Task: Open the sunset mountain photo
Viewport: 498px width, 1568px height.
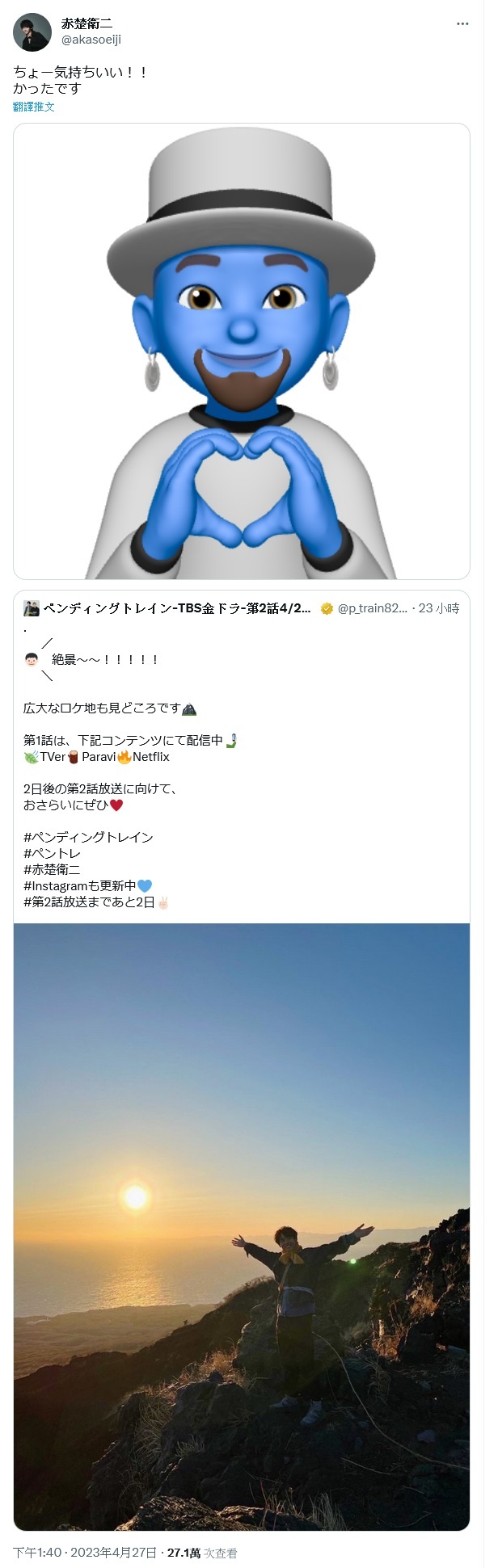Action: [x=242, y=1227]
